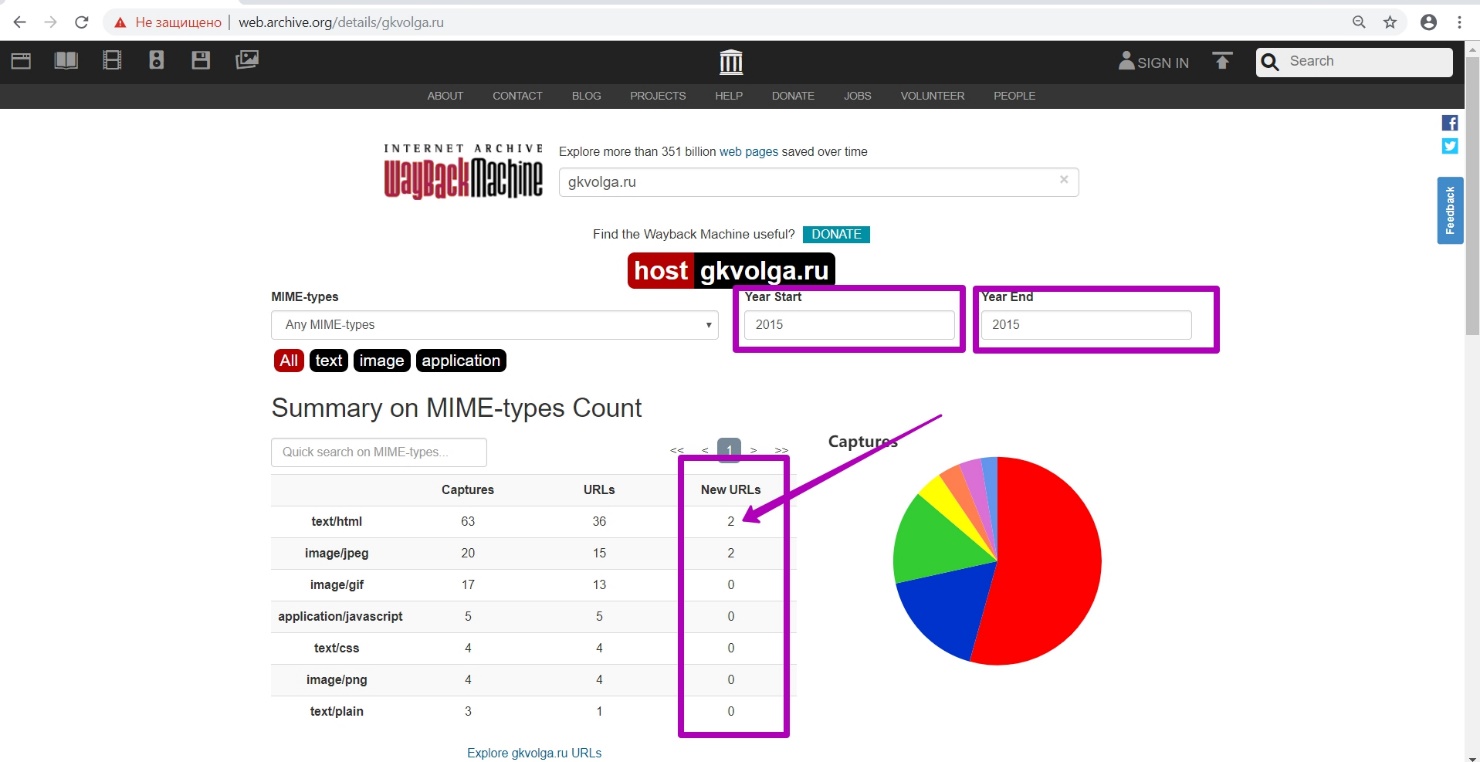Click the upload arrow icon
The width and height of the screenshot is (1480, 762).
click(x=1222, y=61)
